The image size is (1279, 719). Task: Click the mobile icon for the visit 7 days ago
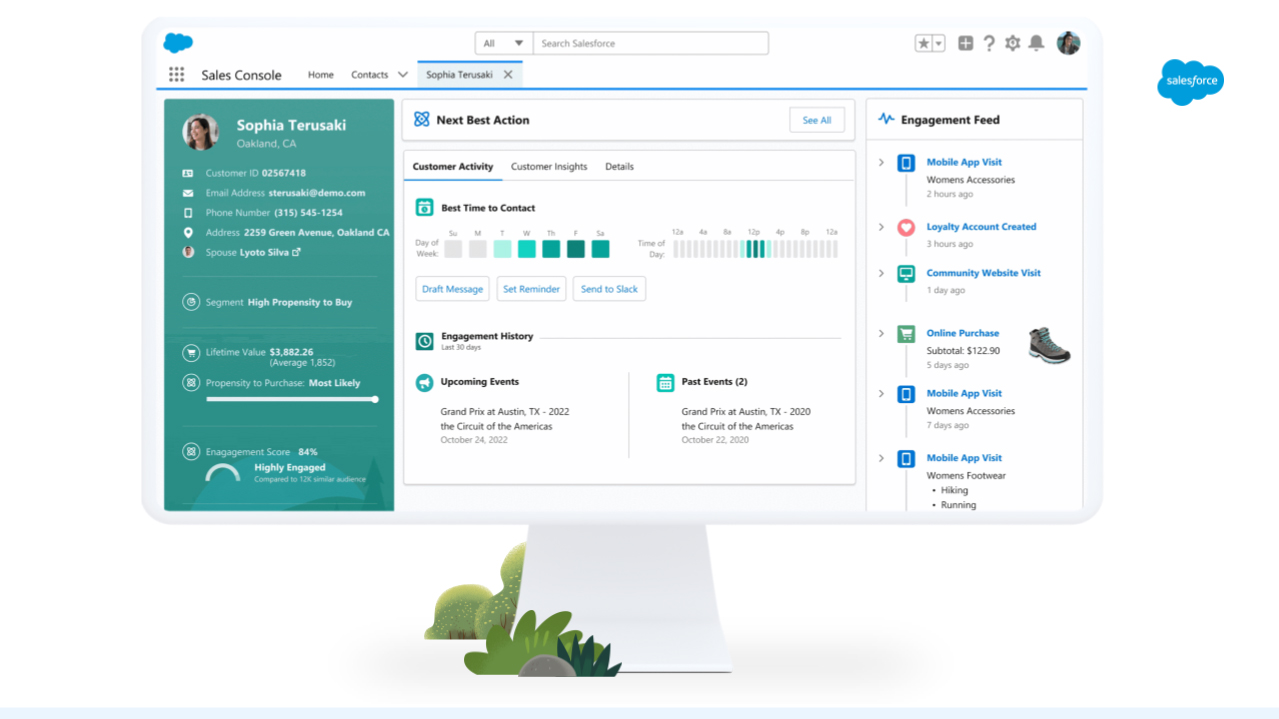coord(906,394)
